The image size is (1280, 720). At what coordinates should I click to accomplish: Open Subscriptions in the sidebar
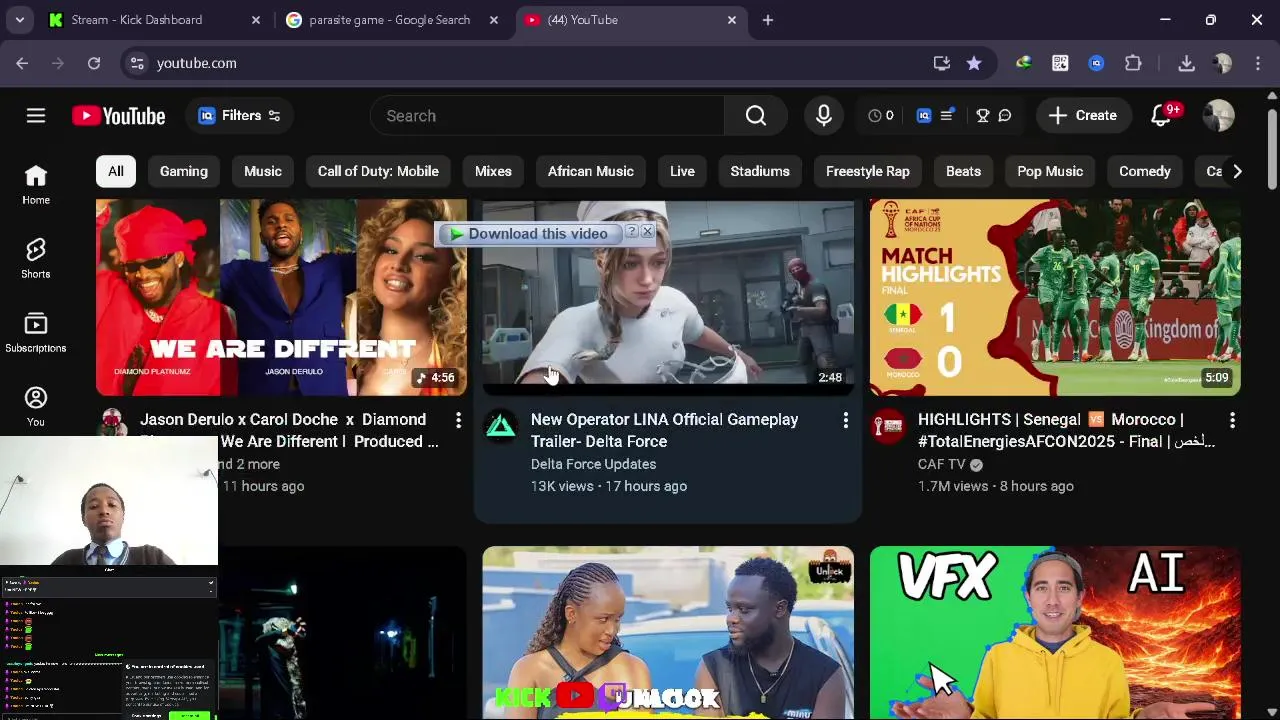(36, 333)
